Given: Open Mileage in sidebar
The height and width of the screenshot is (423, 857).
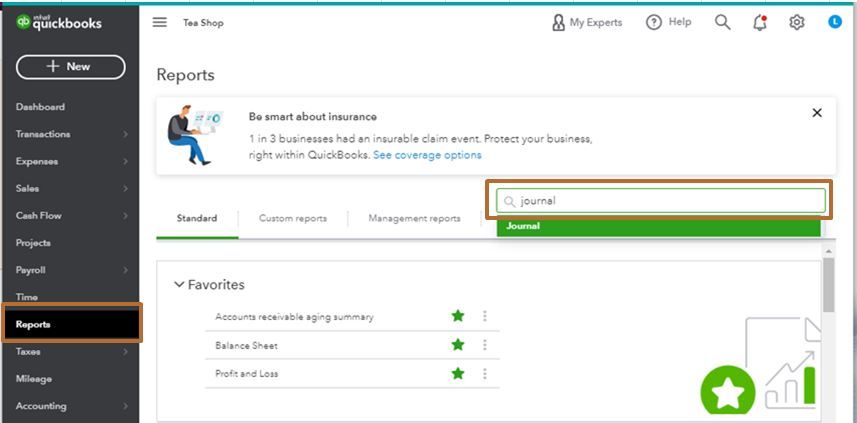Looking at the screenshot, I should coord(34,379).
